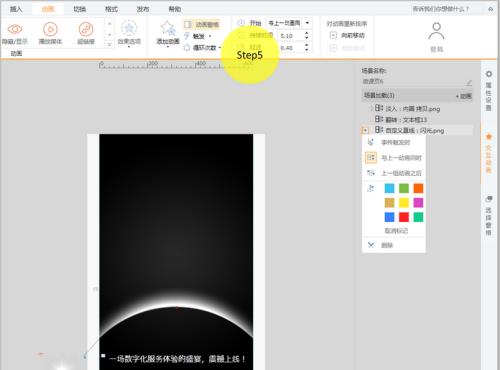This screenshot has width=500, height=370.
Task: Pick the magenta mark color
Action: 418,203
